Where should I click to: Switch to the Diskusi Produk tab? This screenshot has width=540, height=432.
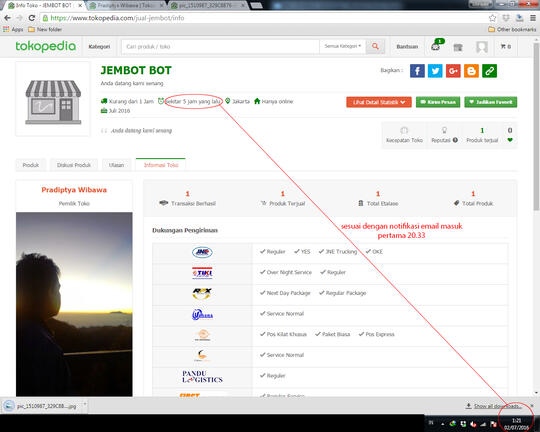point(74,165)
